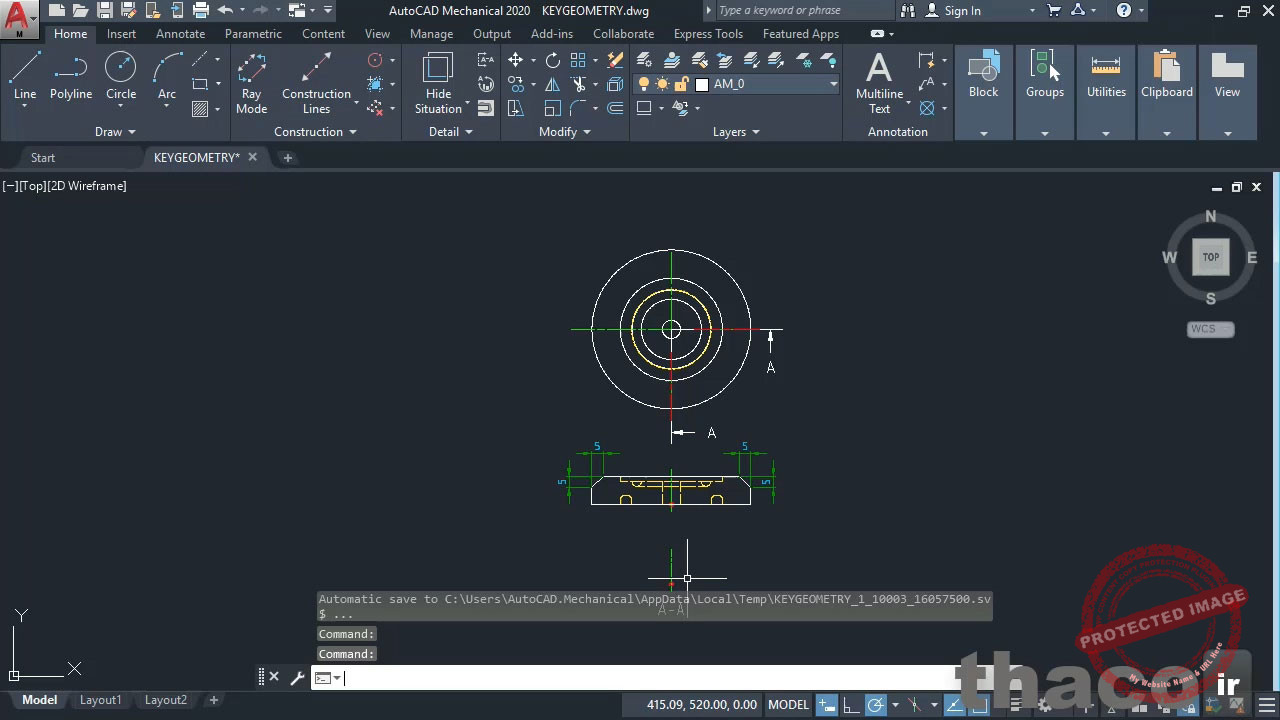1280x720 pixels.
Task: Select the Rotate tool in Modify
Action: (x=552, y=60)
